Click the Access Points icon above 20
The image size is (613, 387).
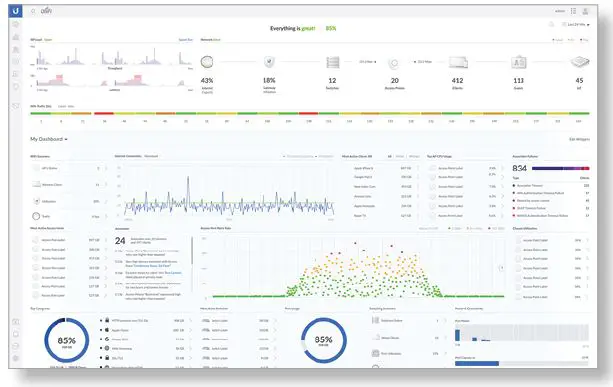coord(394,63)
